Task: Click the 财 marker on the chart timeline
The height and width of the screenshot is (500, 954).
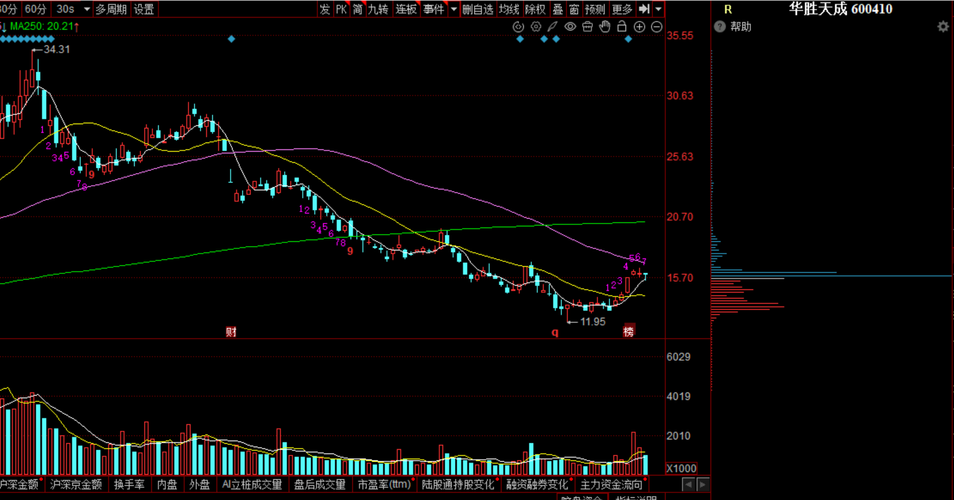Action: click(x=231, y=332)
